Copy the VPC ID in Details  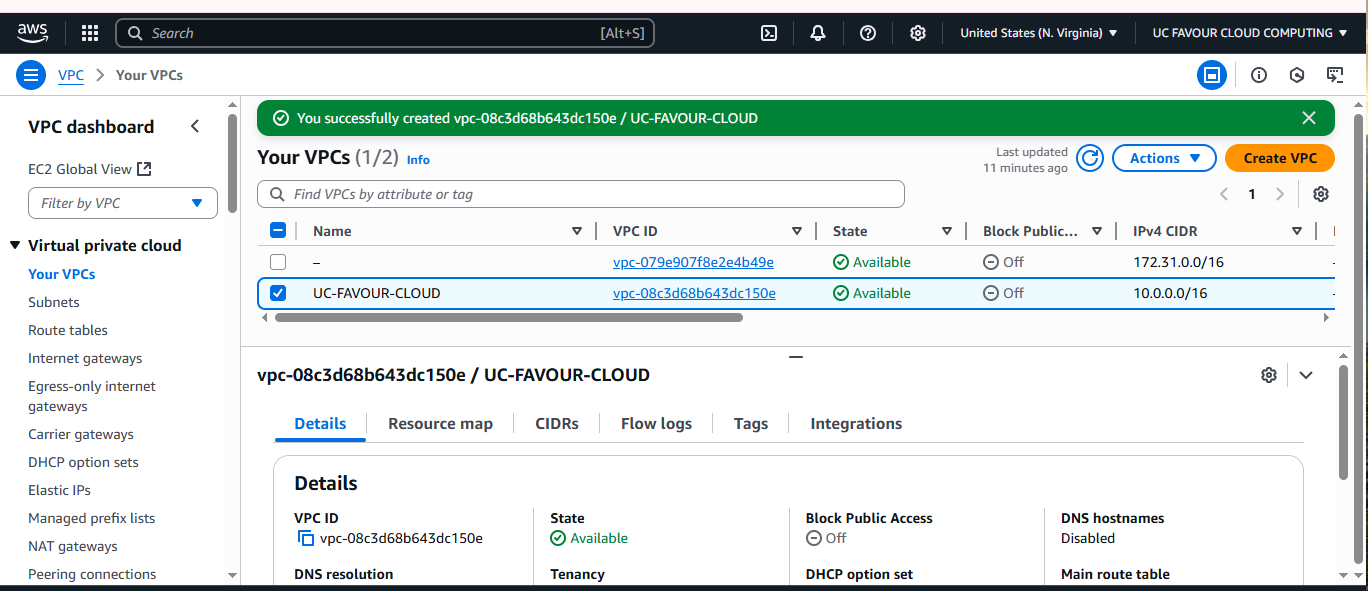click(x=306, y=539)
